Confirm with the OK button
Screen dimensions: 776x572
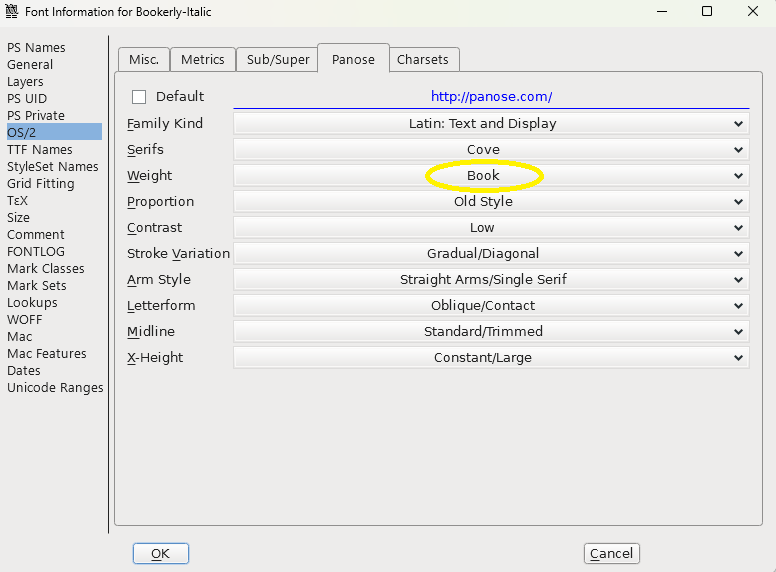(161, 553)
